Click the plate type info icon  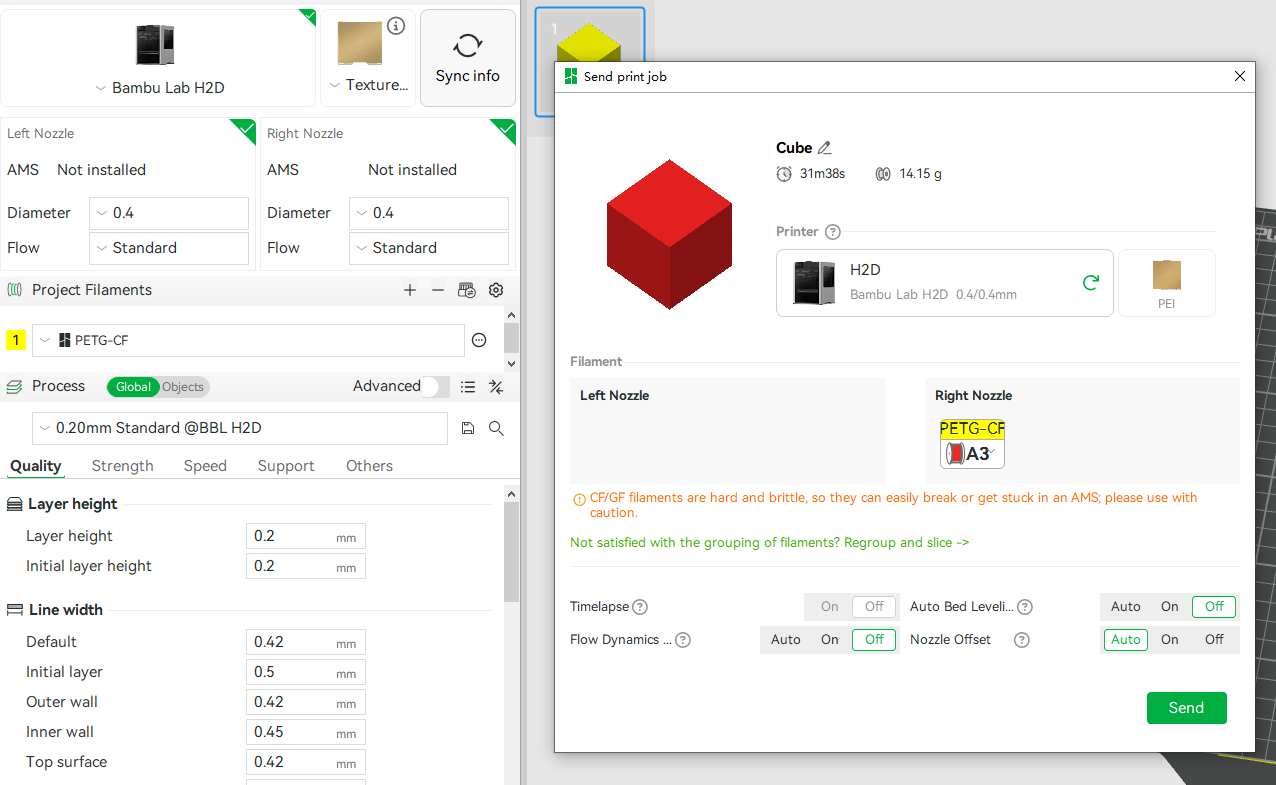396,25
